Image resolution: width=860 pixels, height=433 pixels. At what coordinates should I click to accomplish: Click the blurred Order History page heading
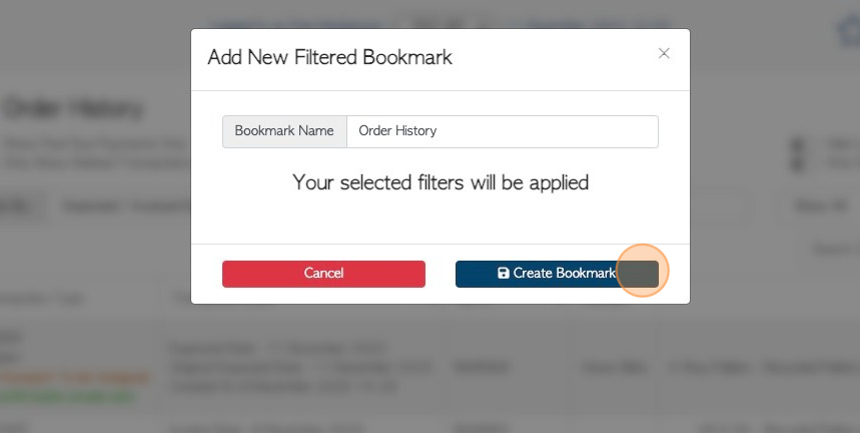[72, 109]
